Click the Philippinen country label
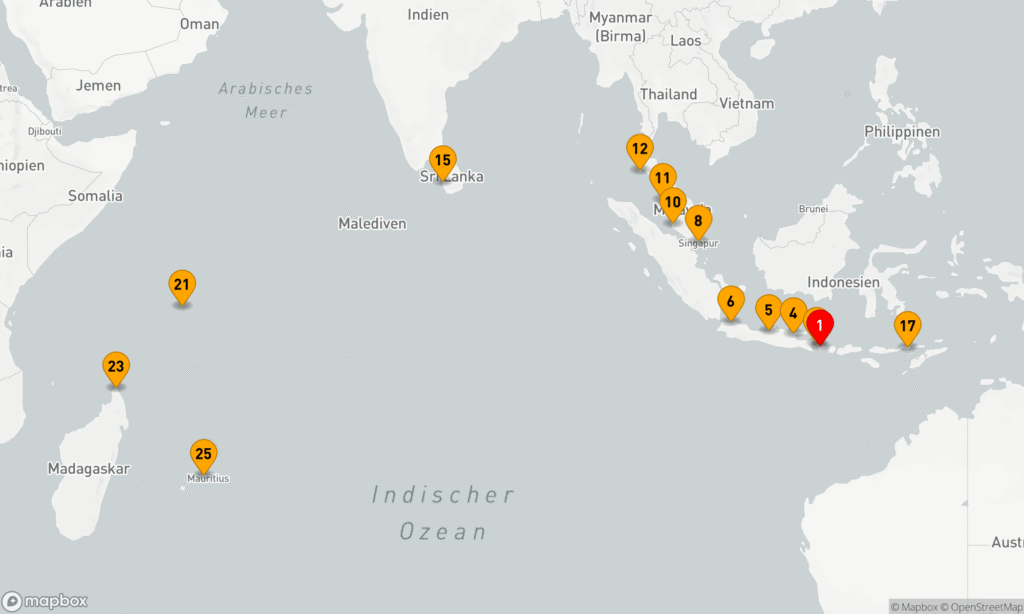The height and width of the screenshot is (614, 1024). point(902,132)
